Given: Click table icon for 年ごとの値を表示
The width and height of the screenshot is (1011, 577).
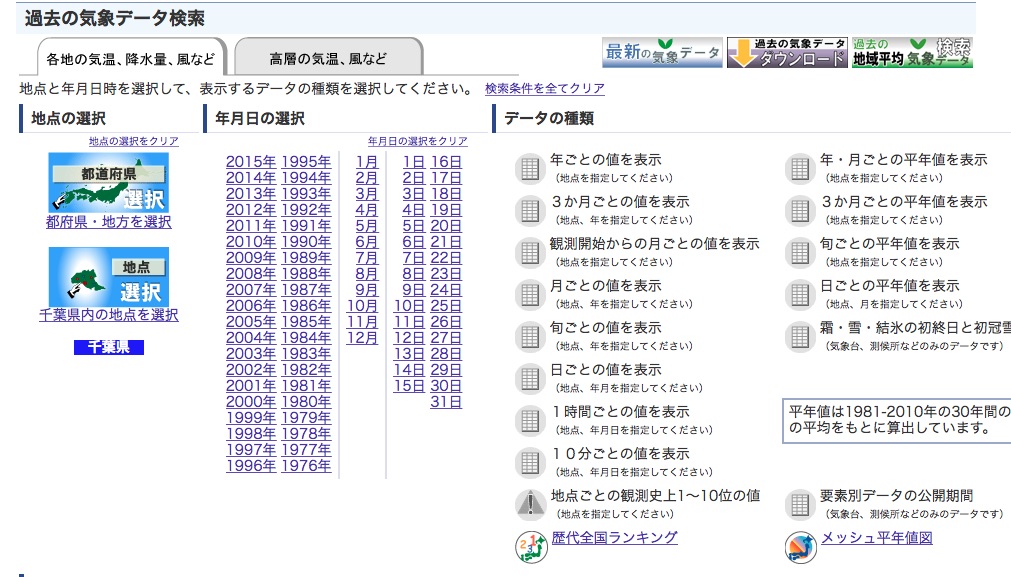Looking at the screenshot, I should 529,168.
